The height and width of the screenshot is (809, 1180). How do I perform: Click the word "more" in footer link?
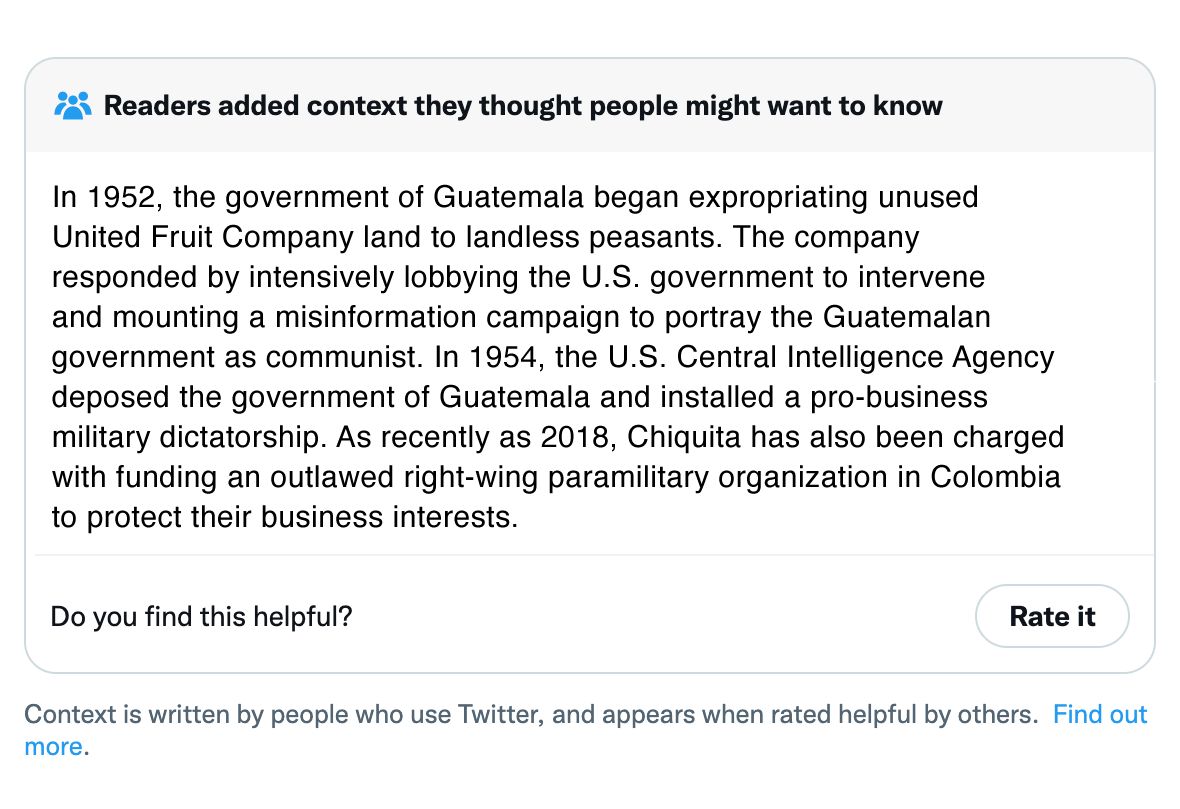click(53, 746)
